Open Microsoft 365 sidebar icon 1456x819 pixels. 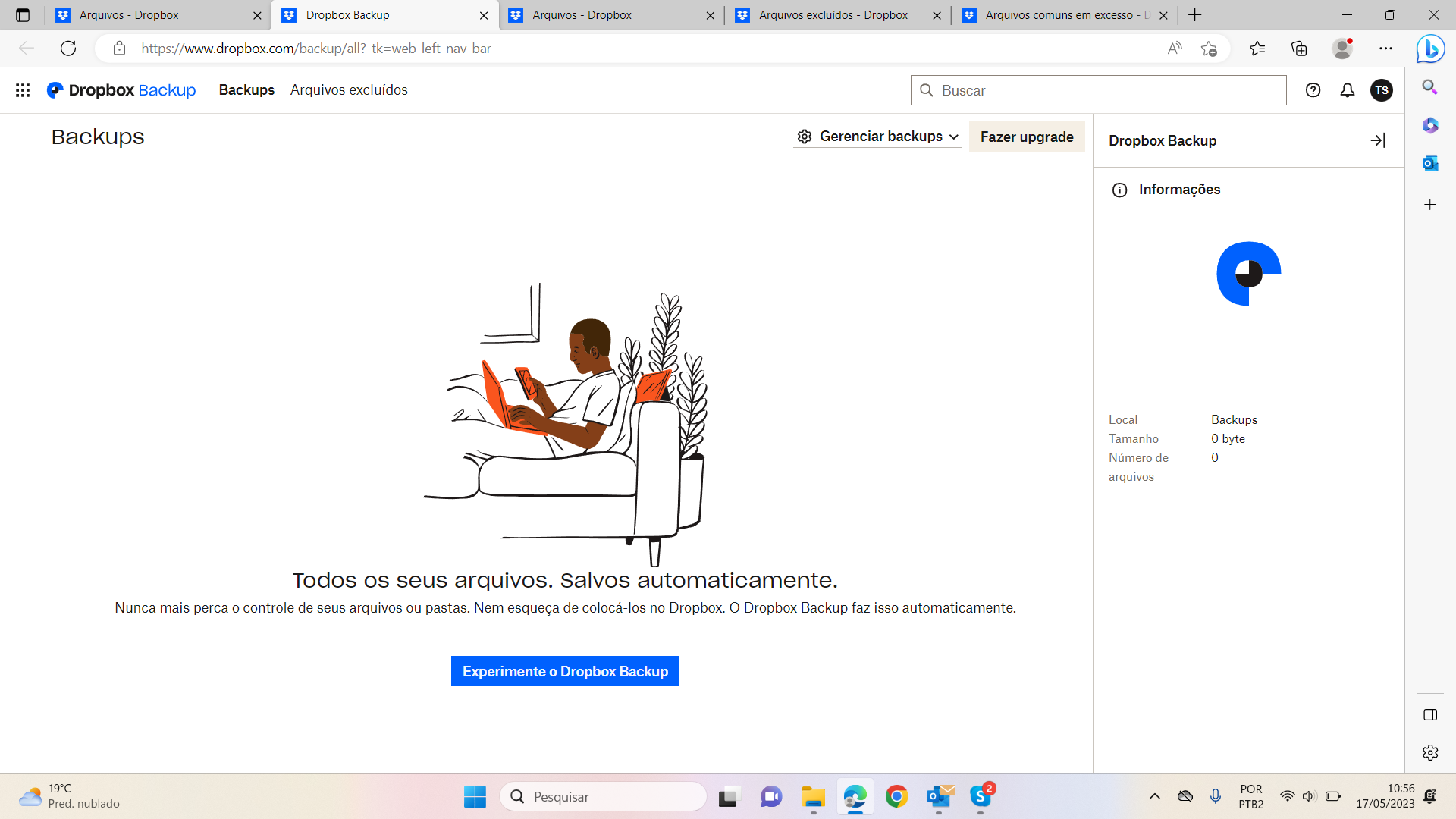[x=1429, y=125]
